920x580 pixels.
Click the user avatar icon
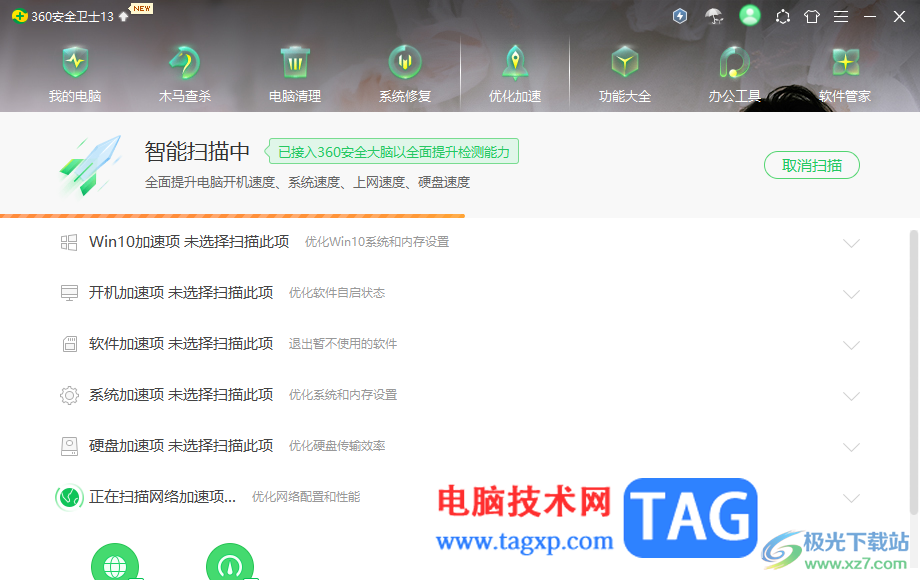click(x=749, y=16)
